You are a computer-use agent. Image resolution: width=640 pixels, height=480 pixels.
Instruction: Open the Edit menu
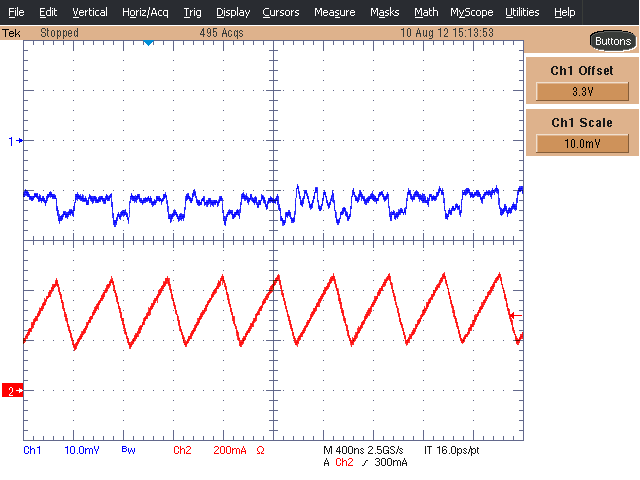click(x=48, y=12)
